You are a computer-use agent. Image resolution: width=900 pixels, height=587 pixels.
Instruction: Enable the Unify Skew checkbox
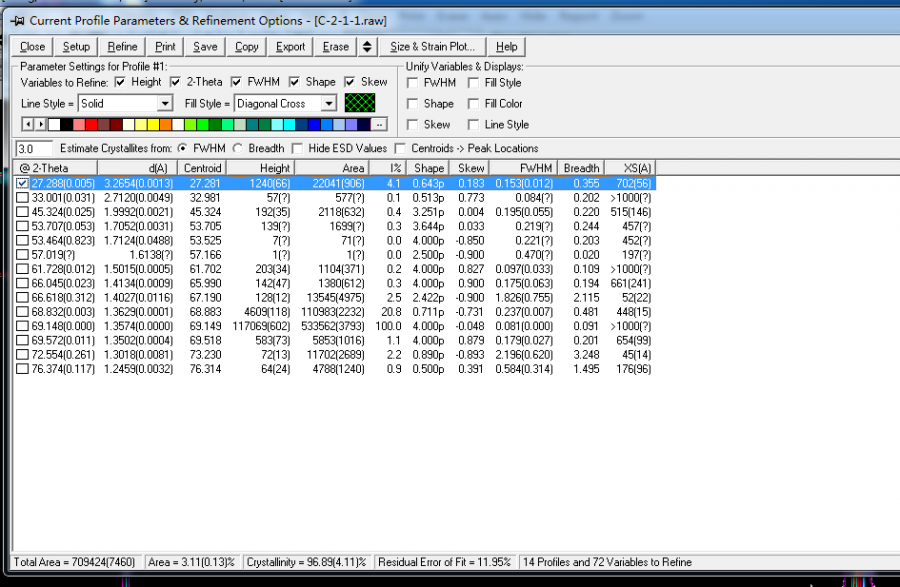[412, 125]
